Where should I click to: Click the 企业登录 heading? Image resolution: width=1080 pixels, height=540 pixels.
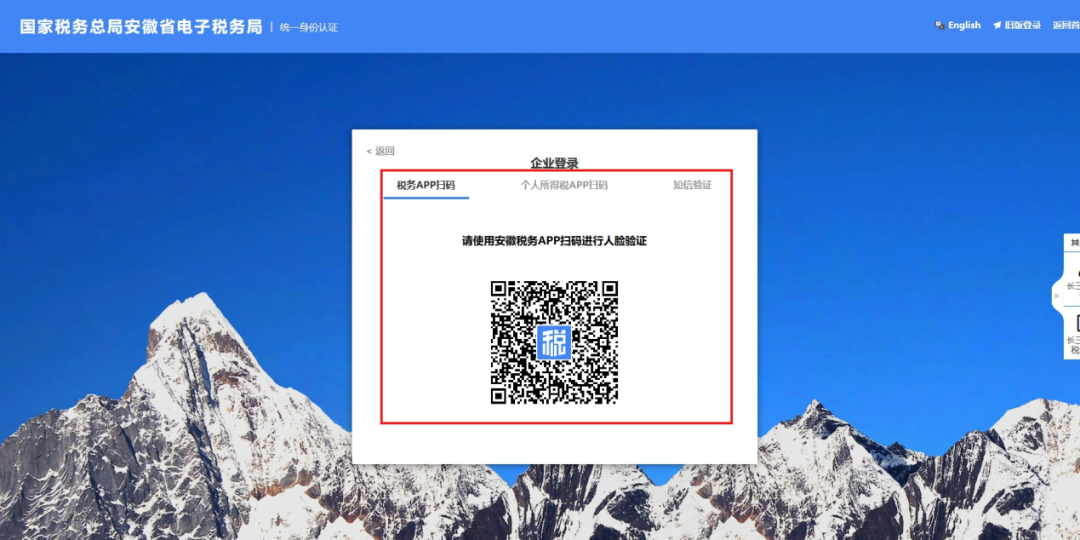(x=554, y=163)
